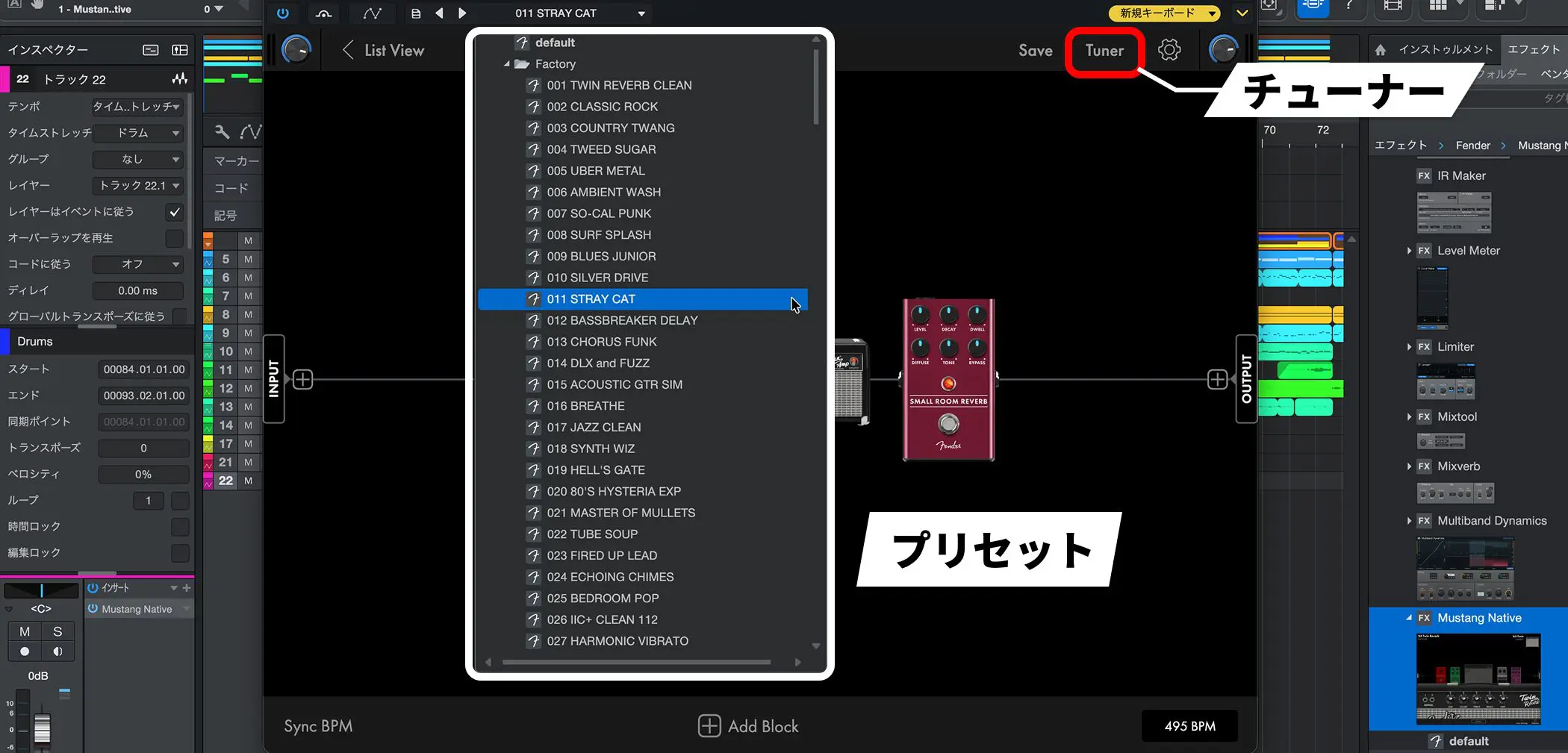Select the Small Room Reverb pedal

pyautogui.click(x=948, y=380)
